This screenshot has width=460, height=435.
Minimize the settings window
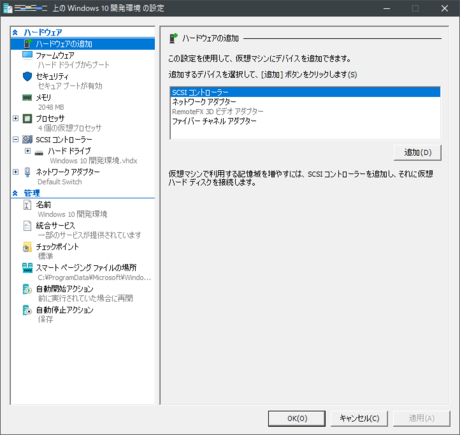[x=387, y=8]
